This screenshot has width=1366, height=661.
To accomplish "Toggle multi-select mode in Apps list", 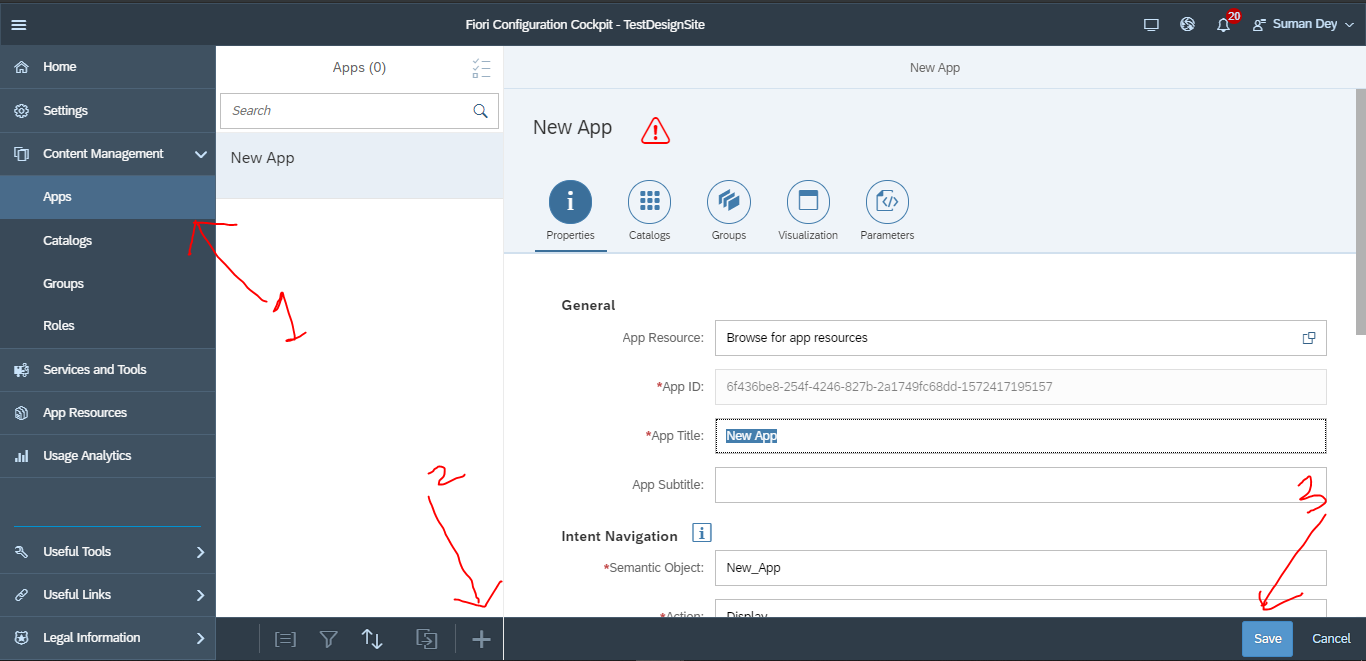I will [481, 68].
